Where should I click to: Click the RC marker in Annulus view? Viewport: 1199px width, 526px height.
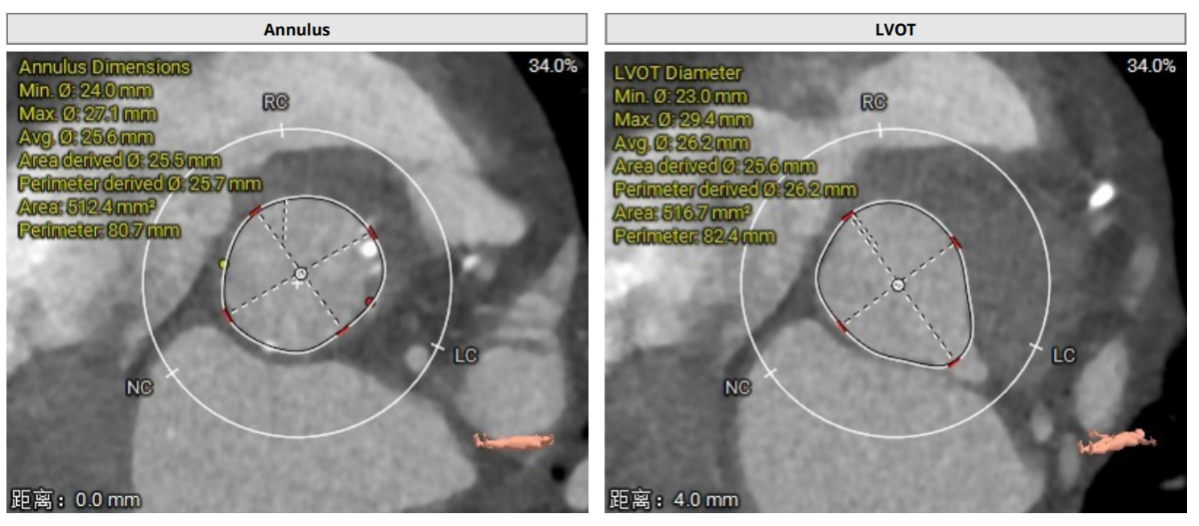pyautogui.click(x=276, y=103)
